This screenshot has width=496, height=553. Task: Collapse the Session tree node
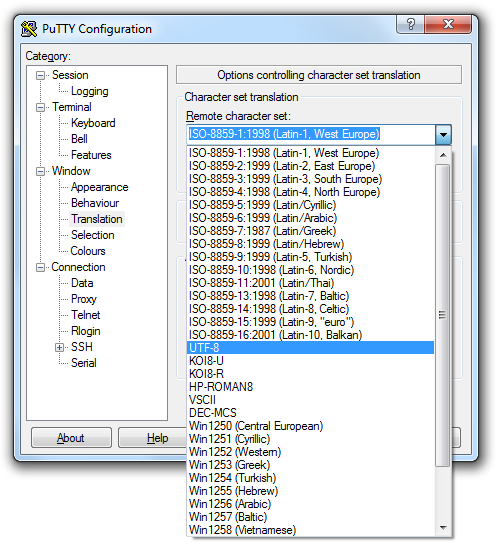[x=41, y=75]
